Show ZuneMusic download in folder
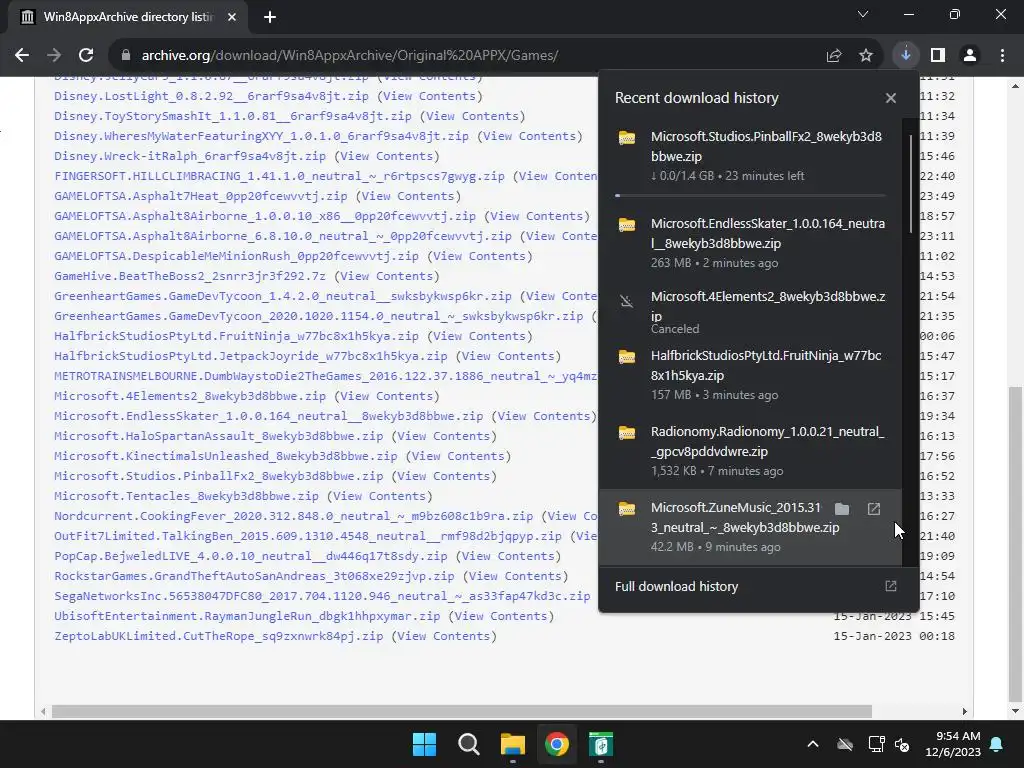 (842, 509)
